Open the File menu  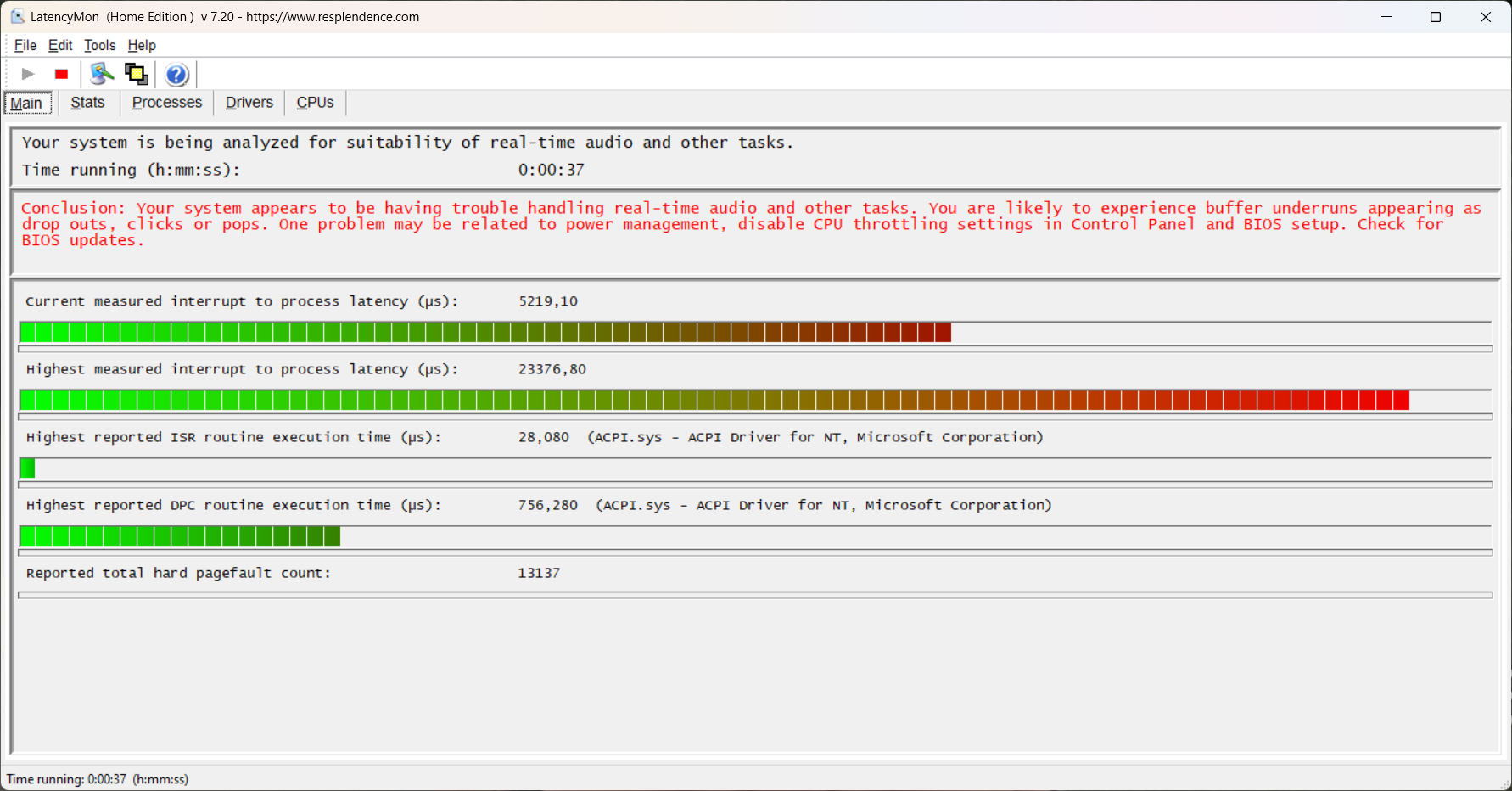coord(25,46)
